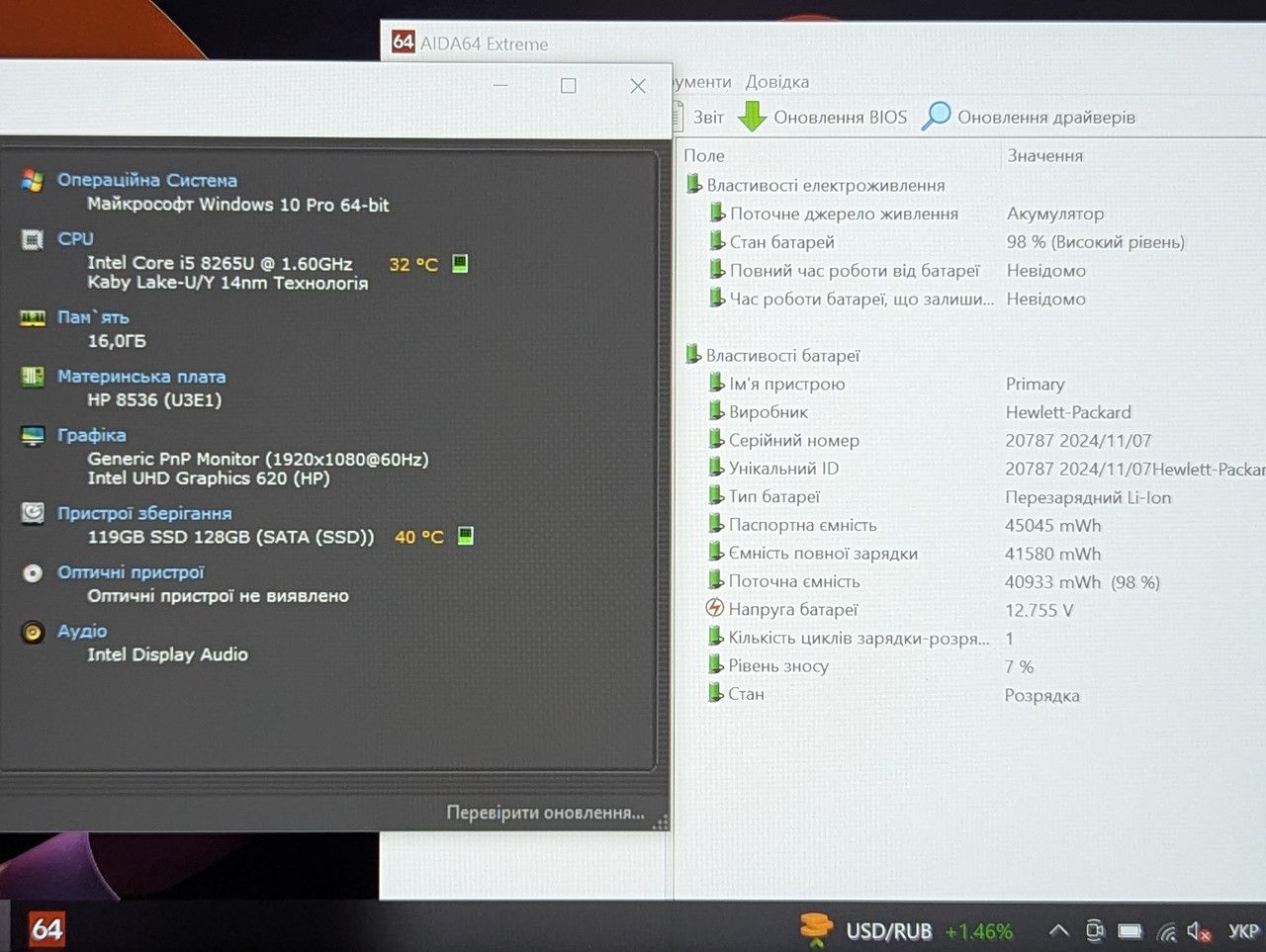Click the speaker icon beside Аудіо
The width and height of the screenshot is (1266, 952).
tap(33, 632)
